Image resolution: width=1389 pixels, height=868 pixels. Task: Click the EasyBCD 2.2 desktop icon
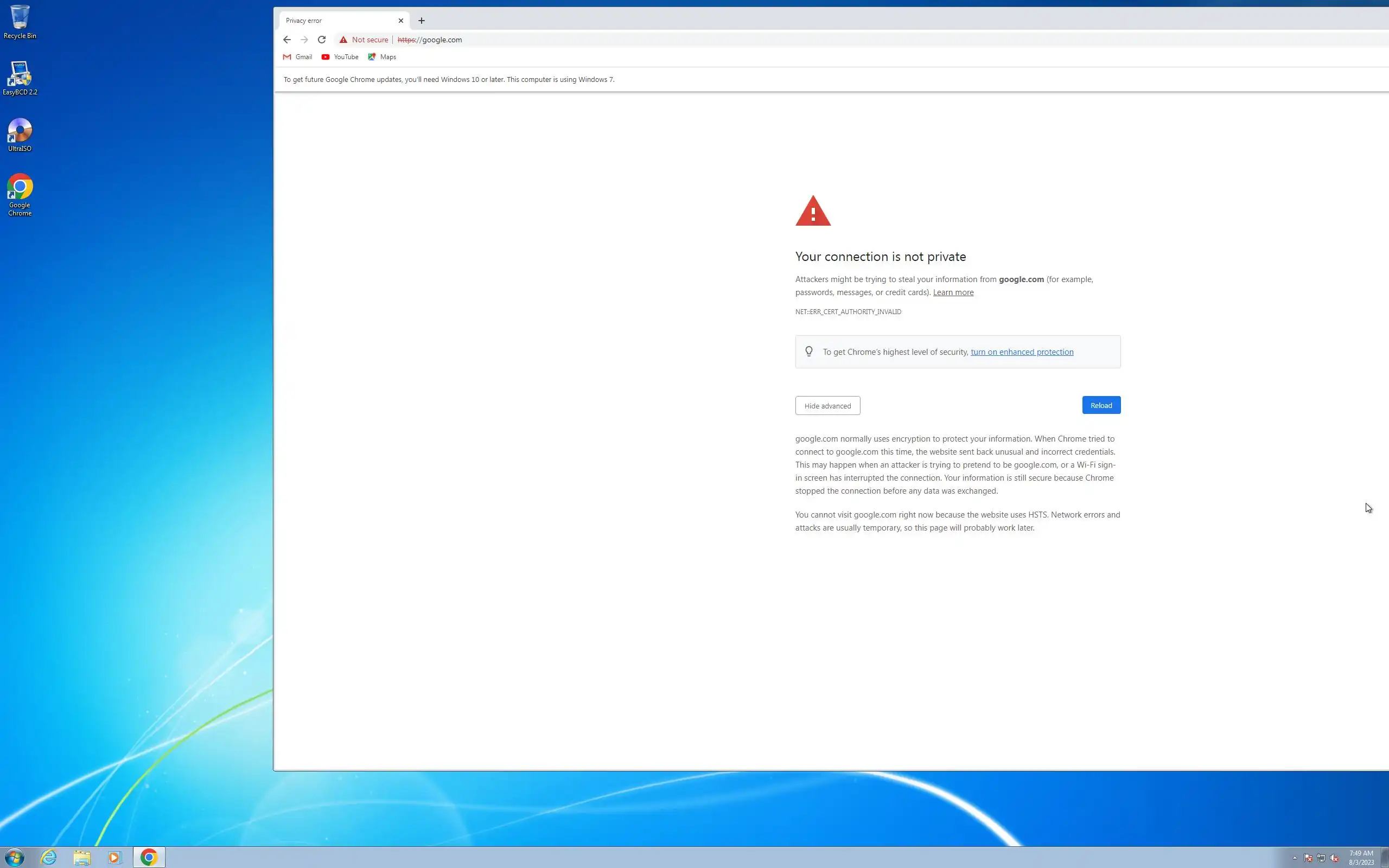[x=20, y=78]
